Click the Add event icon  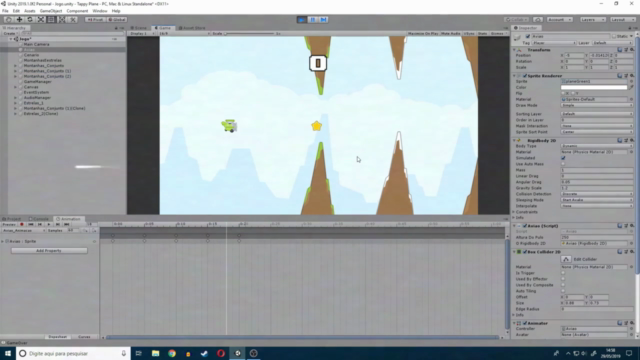point(94,231)
